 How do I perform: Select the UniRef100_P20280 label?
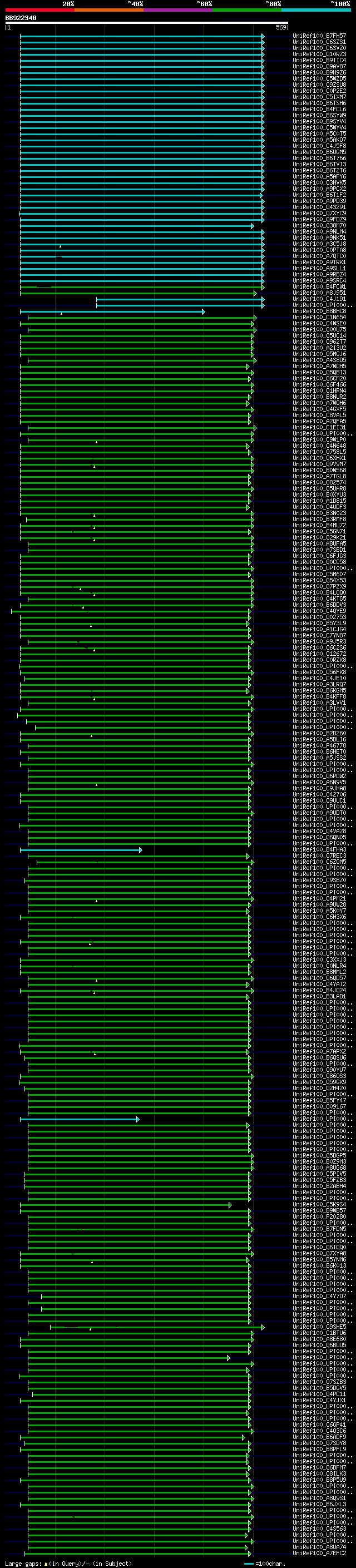coord(319,1218)
